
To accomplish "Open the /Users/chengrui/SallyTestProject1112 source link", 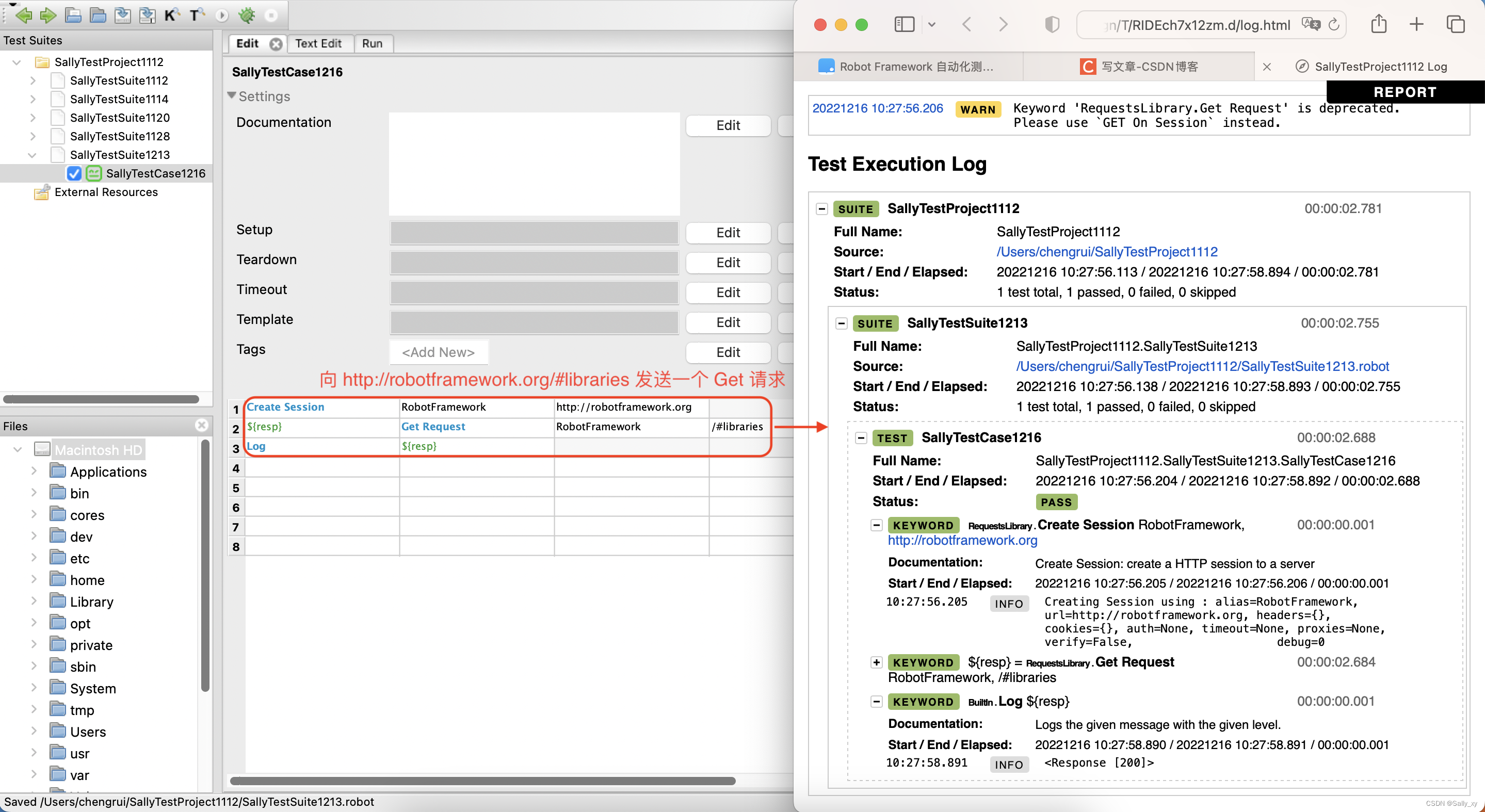I will tap(1106, 252).
